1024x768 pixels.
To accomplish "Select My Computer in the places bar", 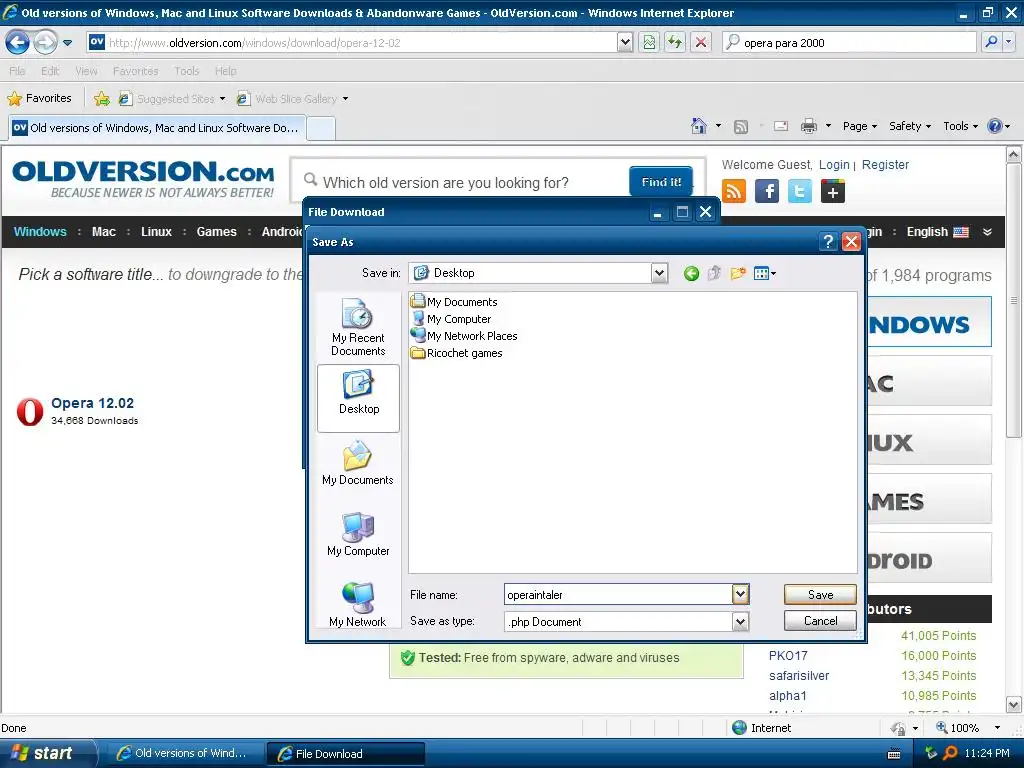I will pos(358,534).
